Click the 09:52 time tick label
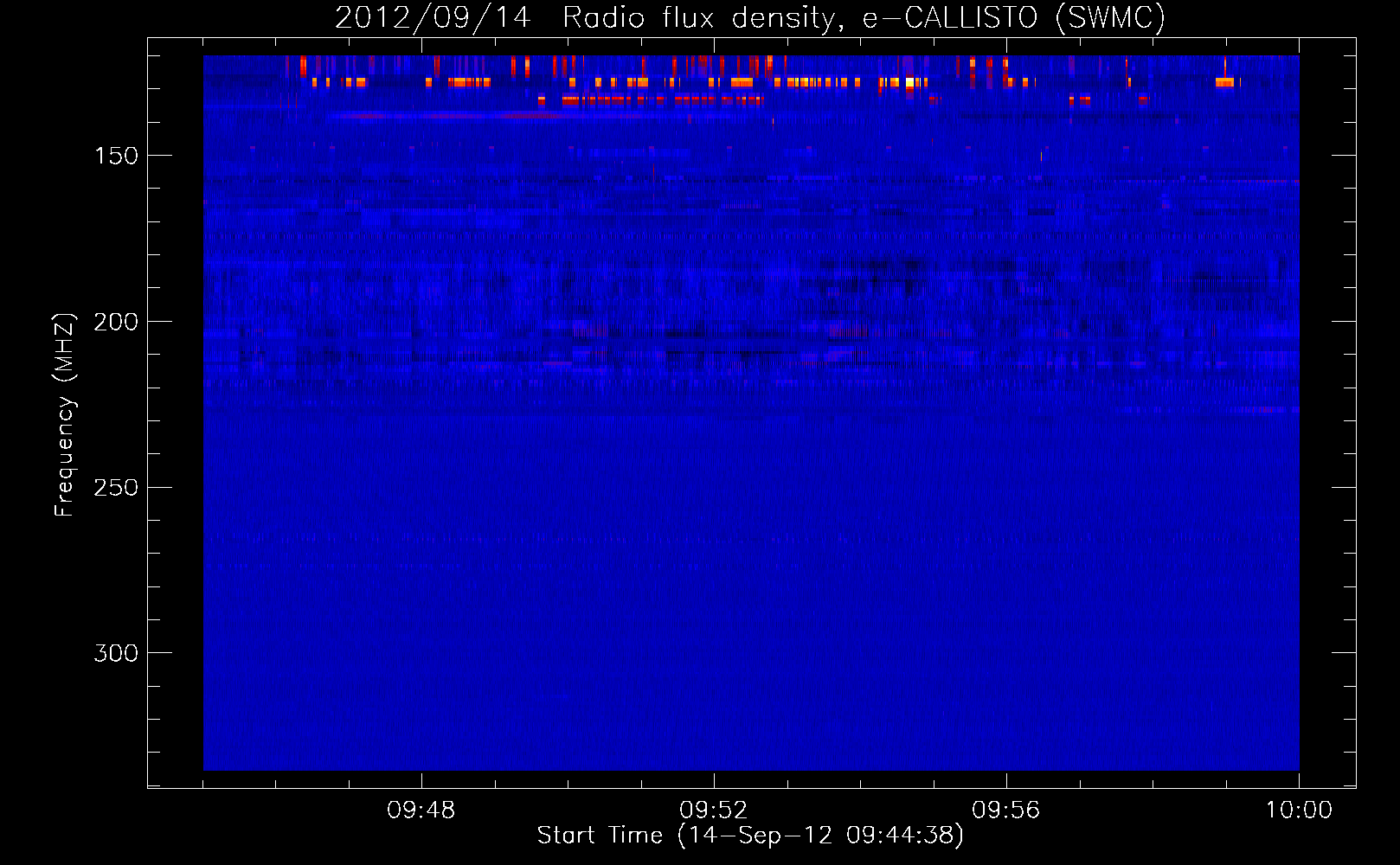The image size is (1400, 865). pyautogui.click(x=714, y=811)
